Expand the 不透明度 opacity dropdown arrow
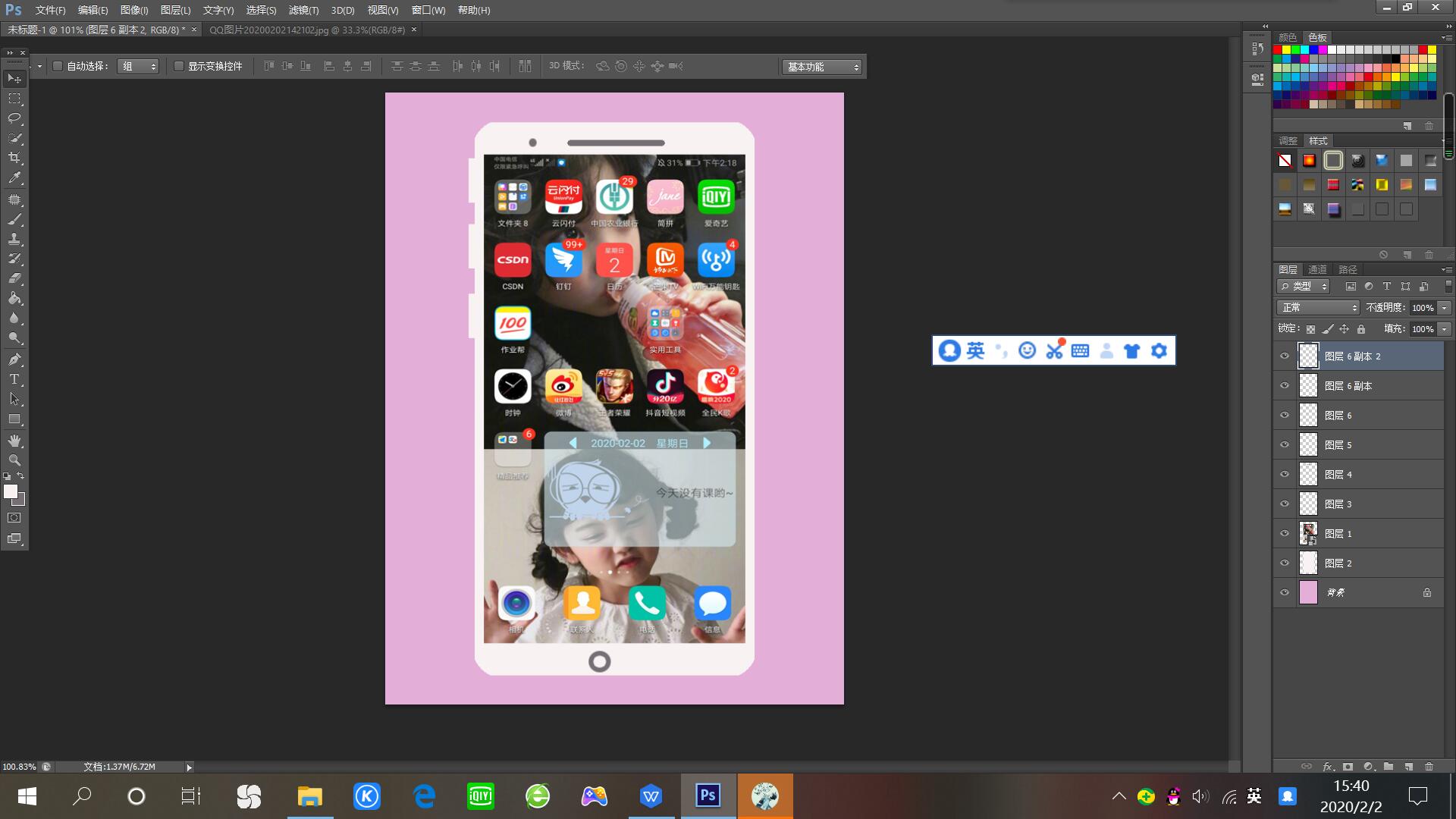The height and width of the screenshot is (819, 1456). click(x=1445, y=308)
